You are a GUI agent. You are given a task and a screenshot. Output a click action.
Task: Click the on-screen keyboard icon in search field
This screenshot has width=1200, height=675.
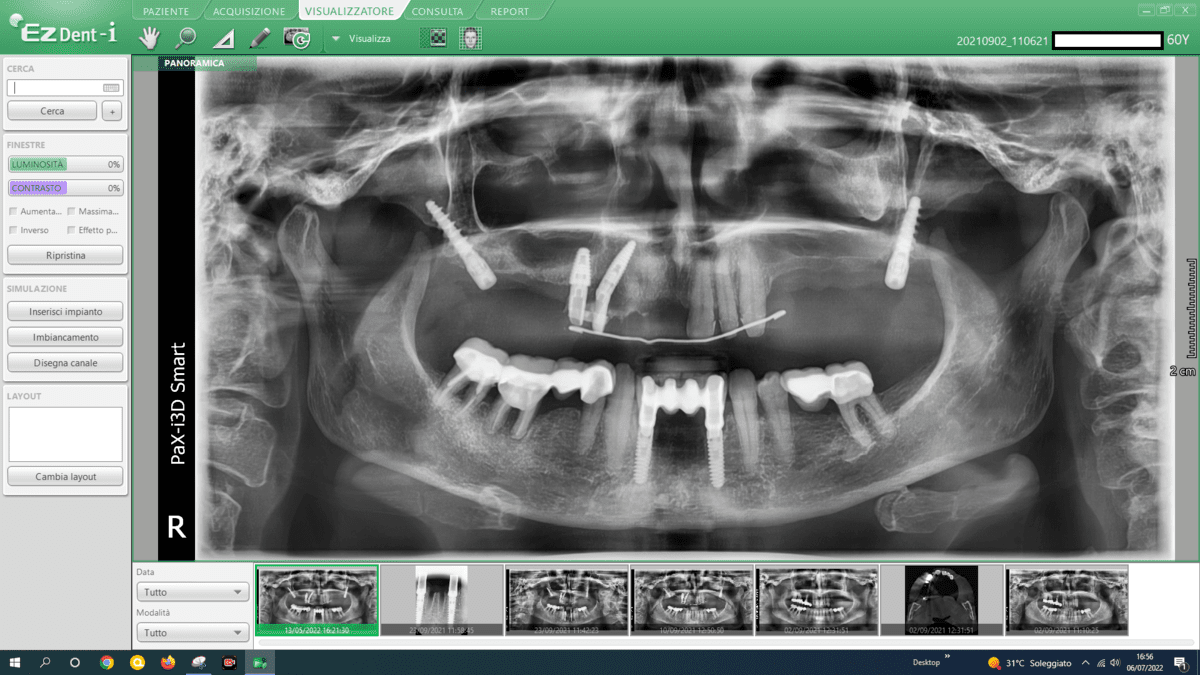click(111, 88)
